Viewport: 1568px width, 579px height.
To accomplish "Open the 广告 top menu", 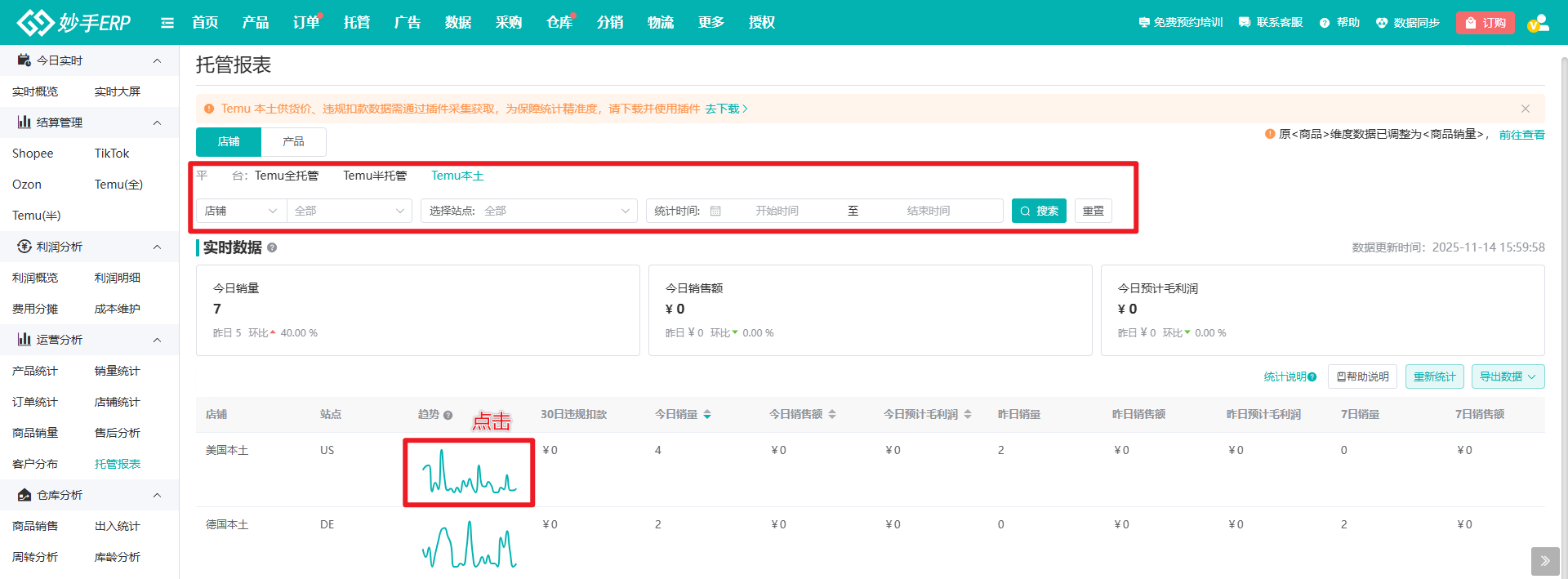I will pyautogui.click(x=408, y=23).
